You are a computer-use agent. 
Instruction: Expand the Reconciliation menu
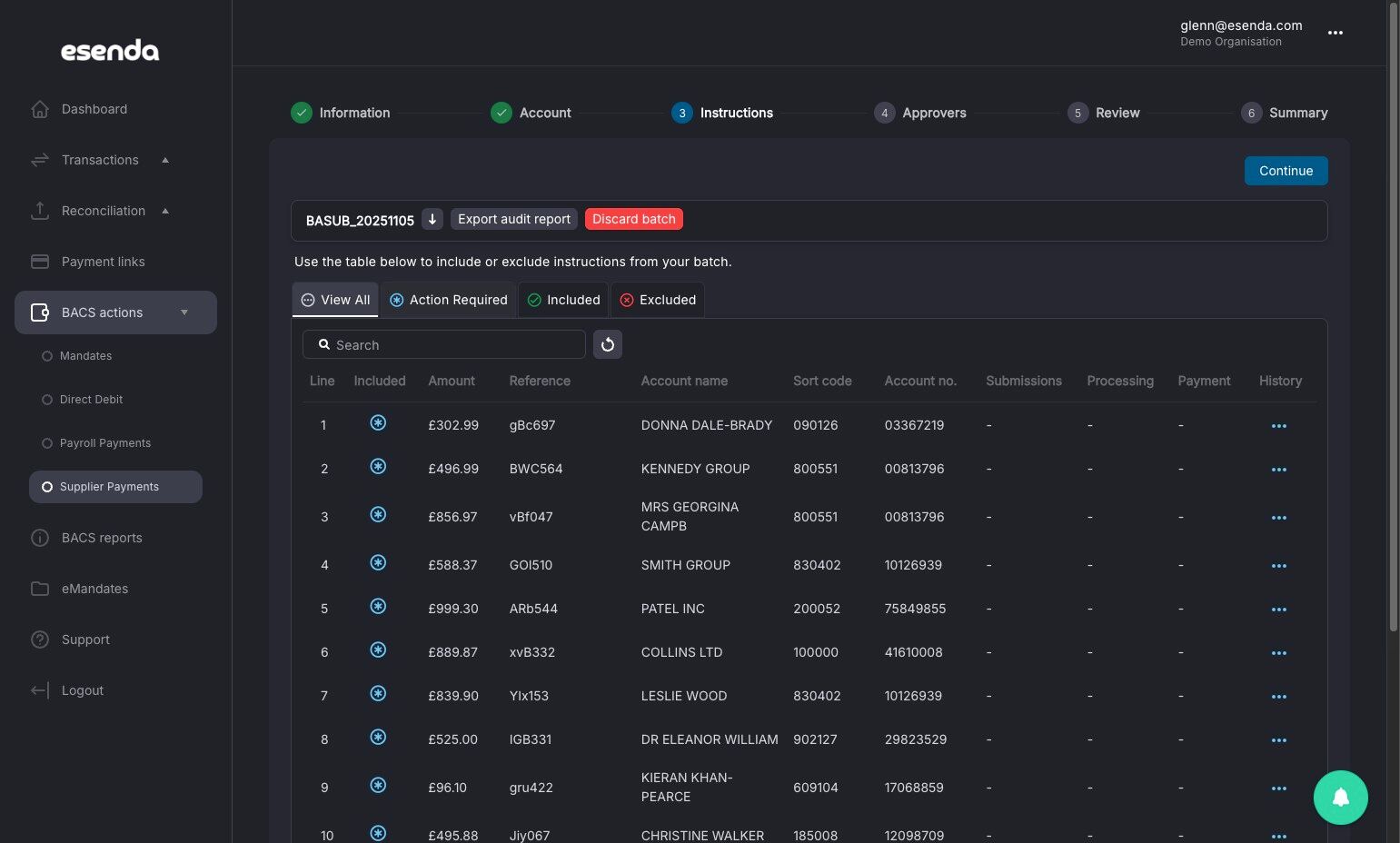click(x=115, y=211)
